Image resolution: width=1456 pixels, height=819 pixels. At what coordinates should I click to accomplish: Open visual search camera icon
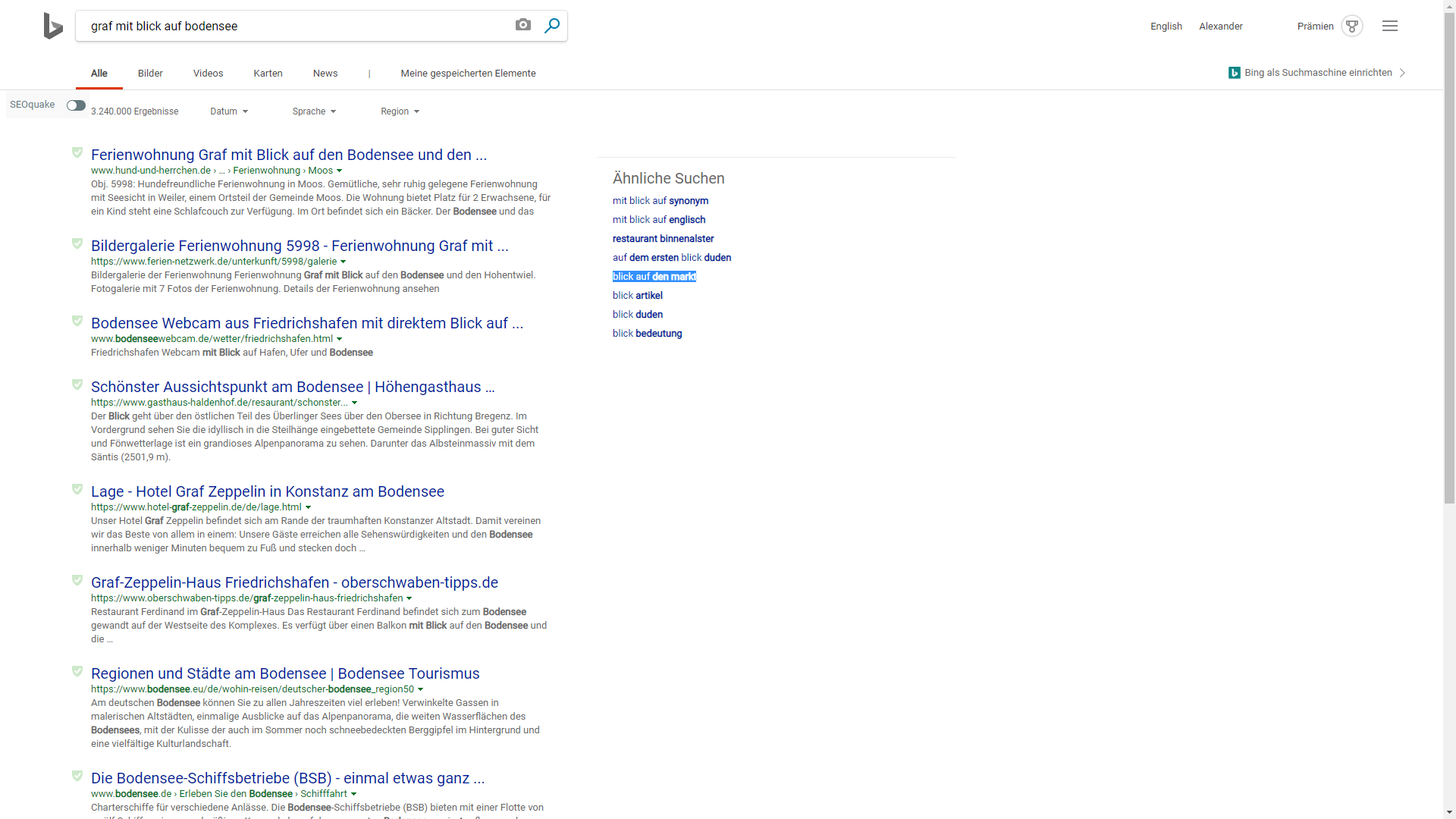(x=523, y=25)
